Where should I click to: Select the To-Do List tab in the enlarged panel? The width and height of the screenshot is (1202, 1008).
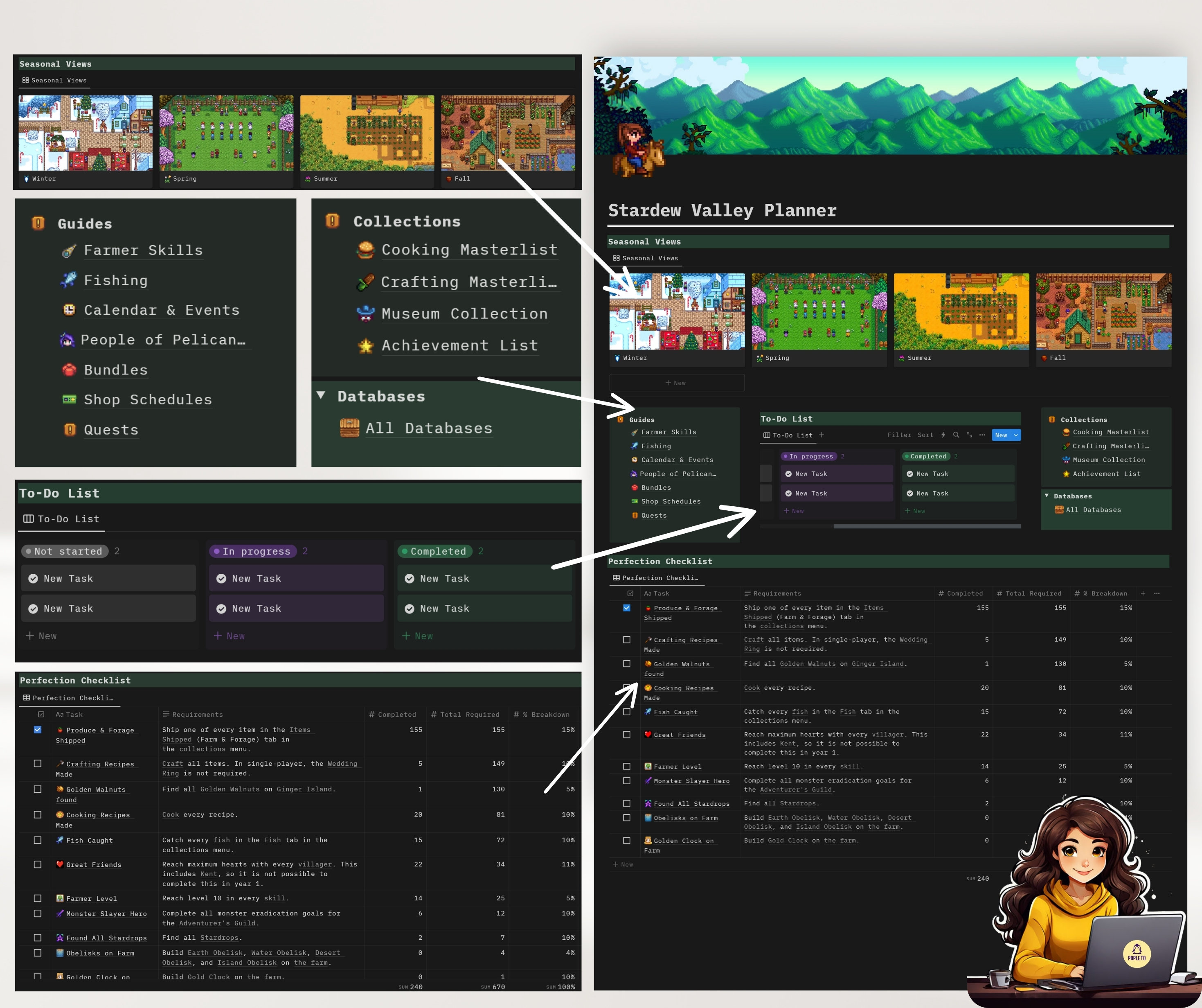point(61,519)
